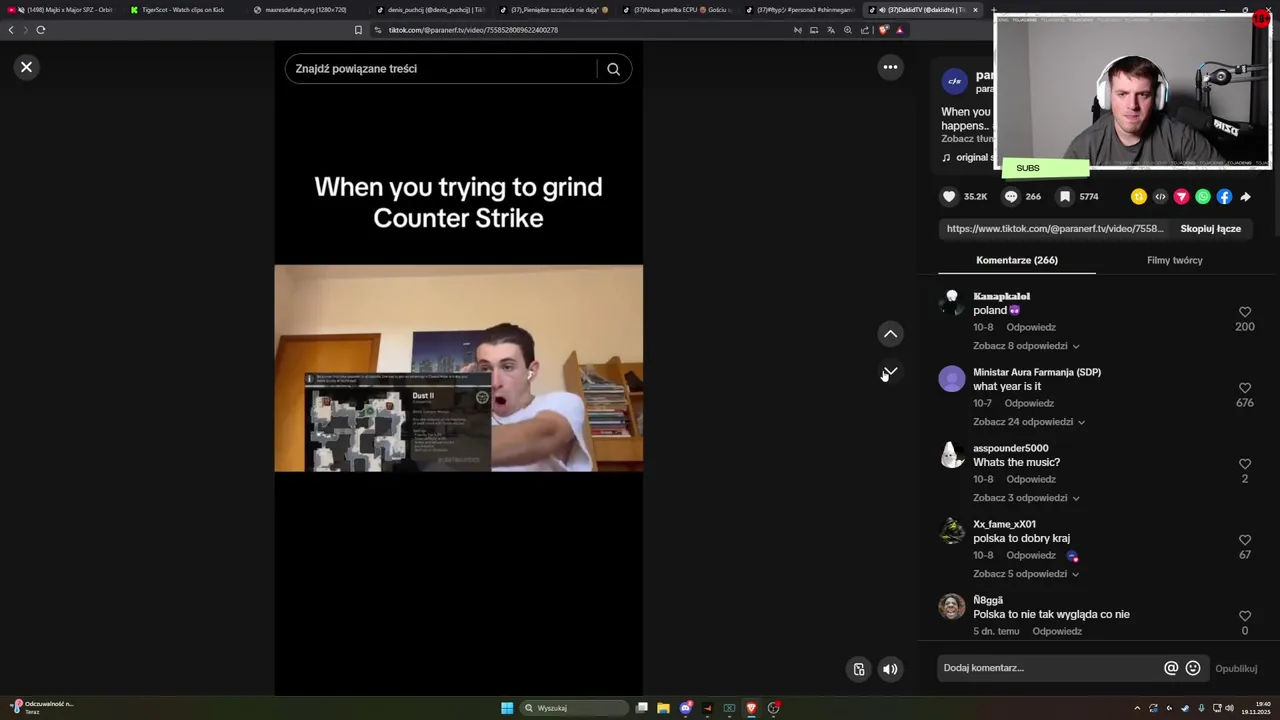Click the Brave shields icon in the address bar
This screenshot has height=720, width=1280.
click(x=883, y=30)
